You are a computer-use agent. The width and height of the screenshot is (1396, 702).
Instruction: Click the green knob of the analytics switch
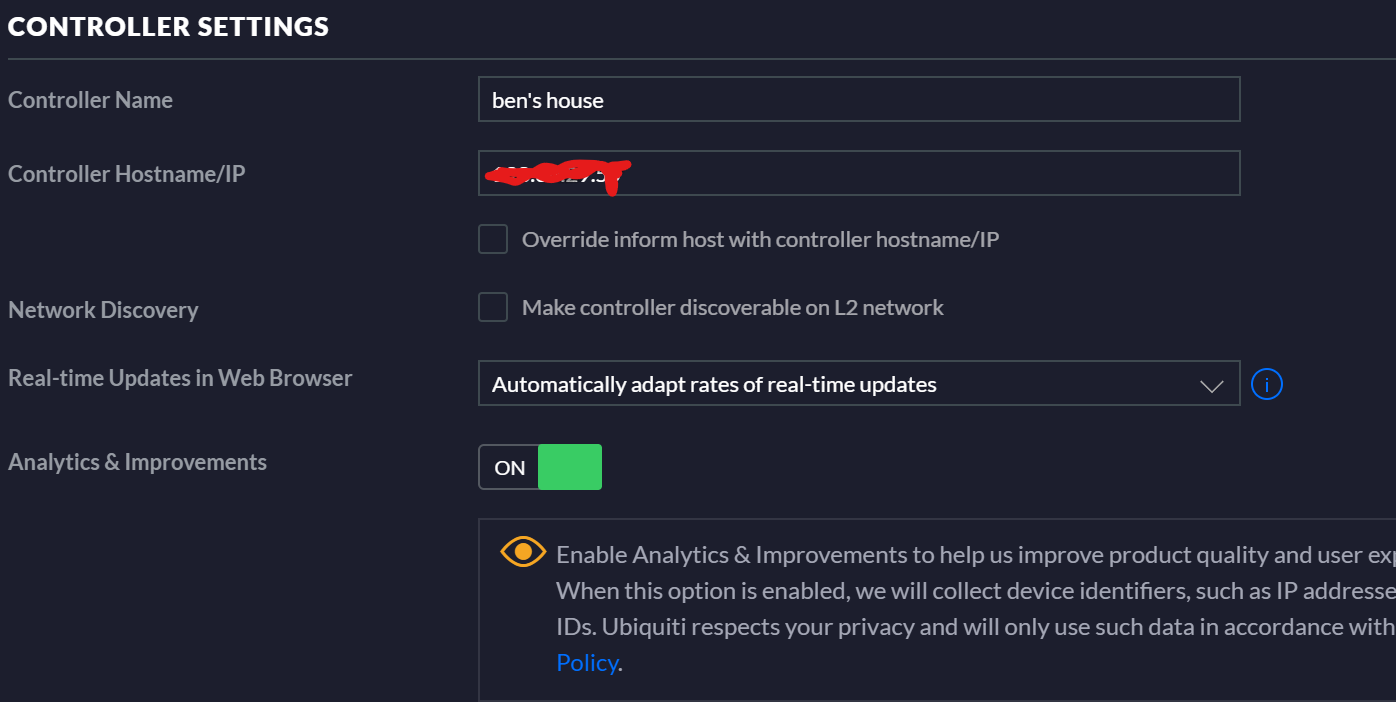[570, 467]
